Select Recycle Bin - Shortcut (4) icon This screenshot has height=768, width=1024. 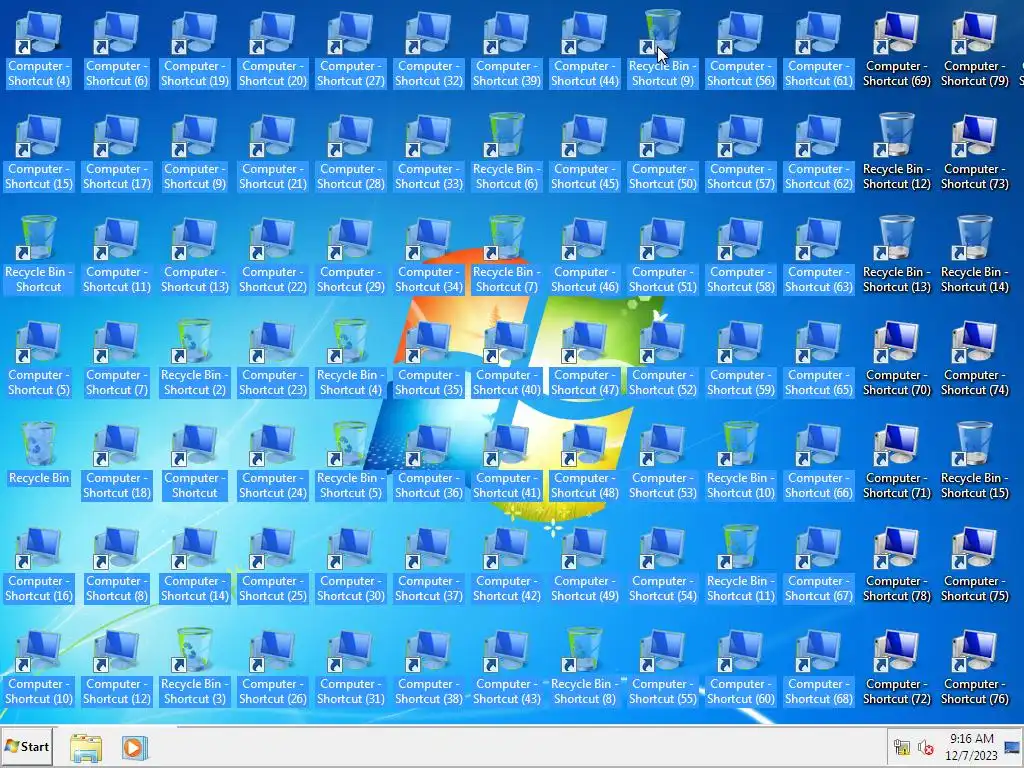(x=351, y=359)
